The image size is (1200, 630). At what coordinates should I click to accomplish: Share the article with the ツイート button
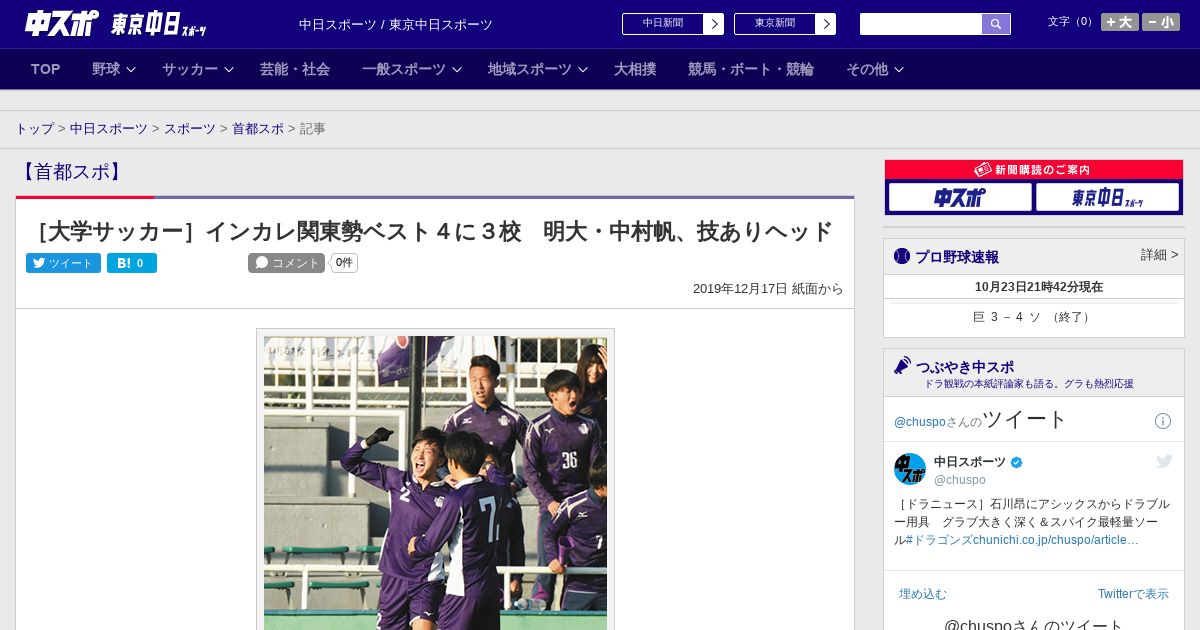click(63, 263)
